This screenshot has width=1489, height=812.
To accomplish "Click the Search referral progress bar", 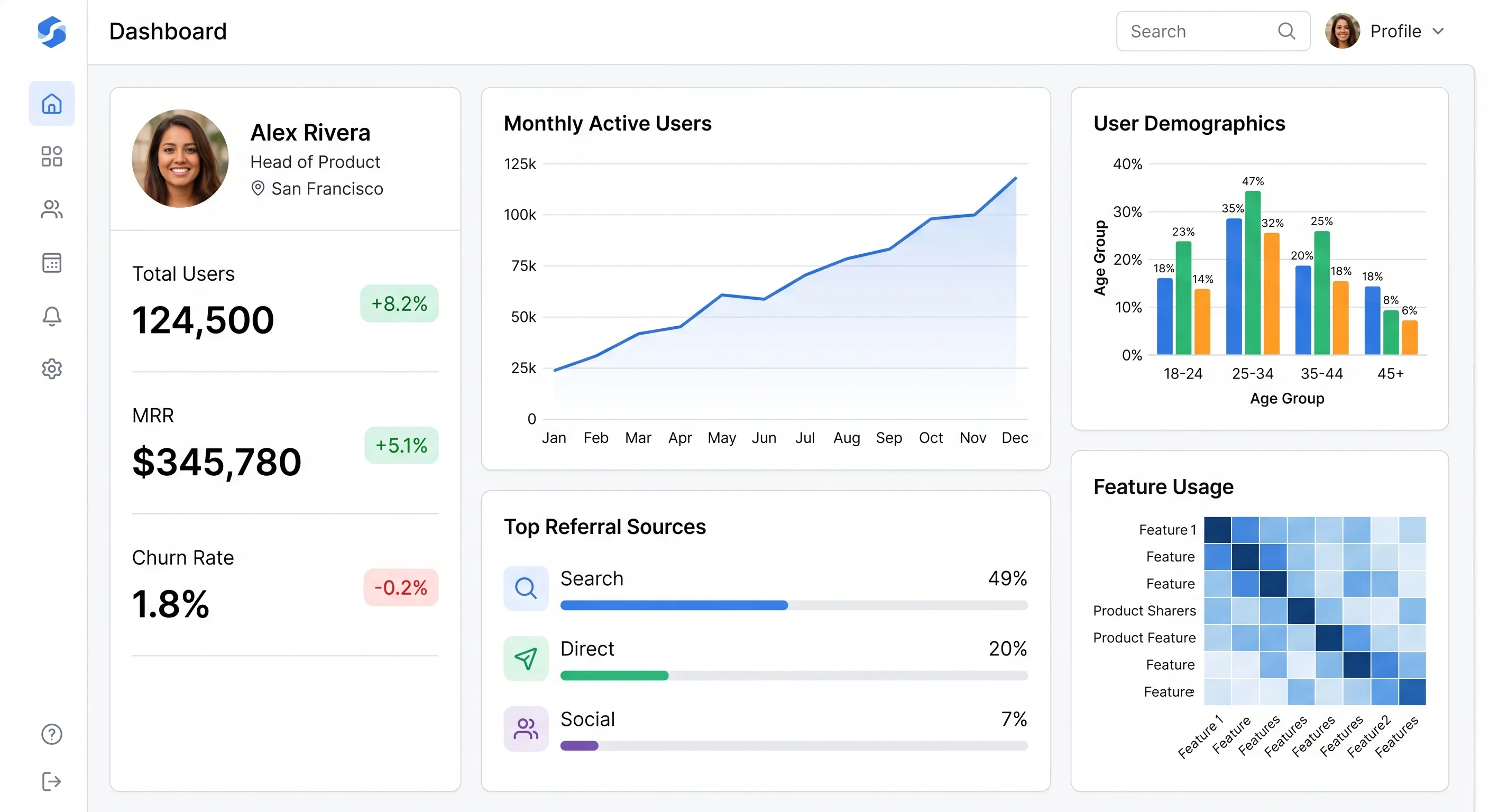I will point(794,605).
